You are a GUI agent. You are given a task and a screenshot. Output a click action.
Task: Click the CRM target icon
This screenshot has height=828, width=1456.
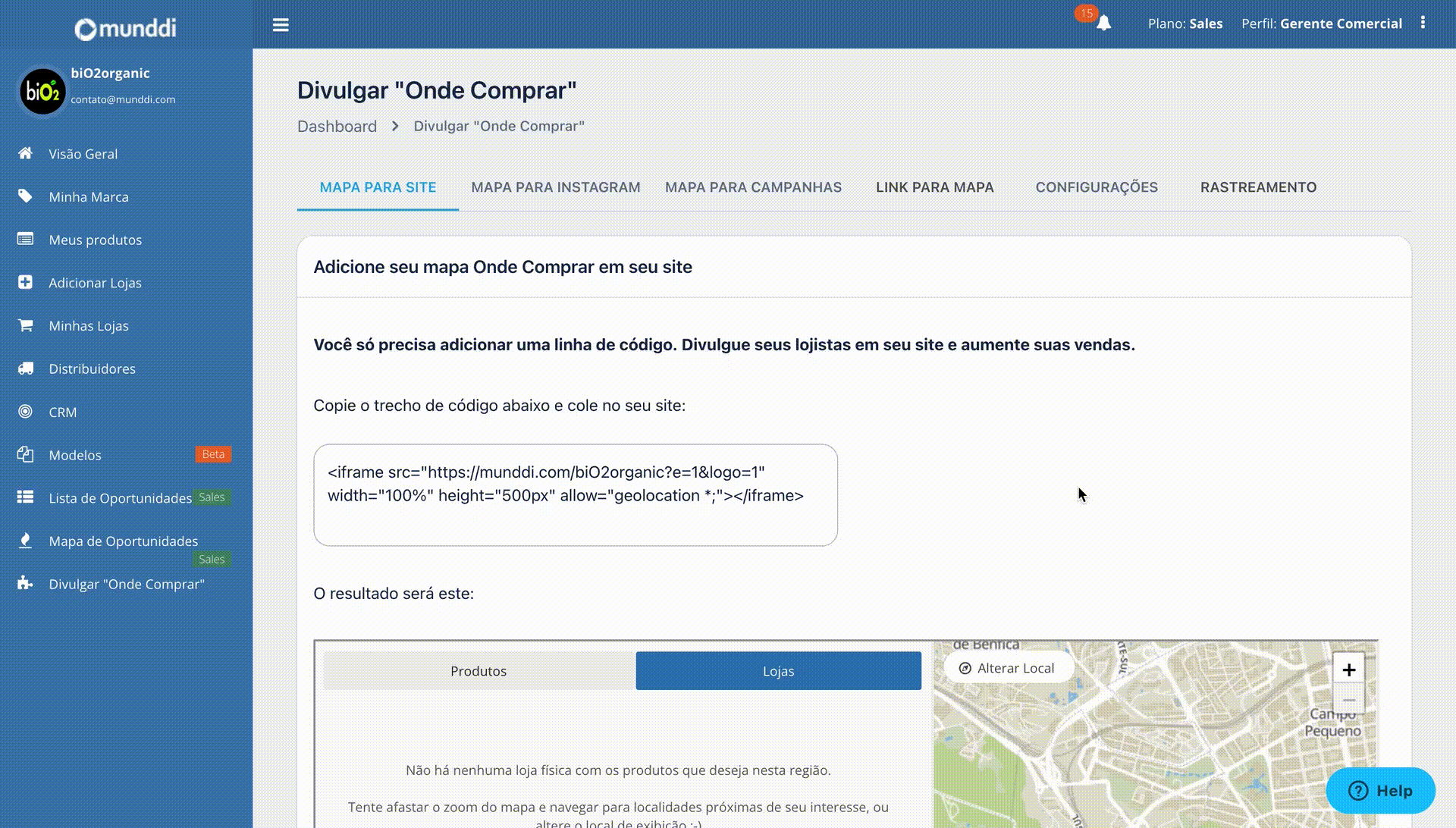[25, 412]
